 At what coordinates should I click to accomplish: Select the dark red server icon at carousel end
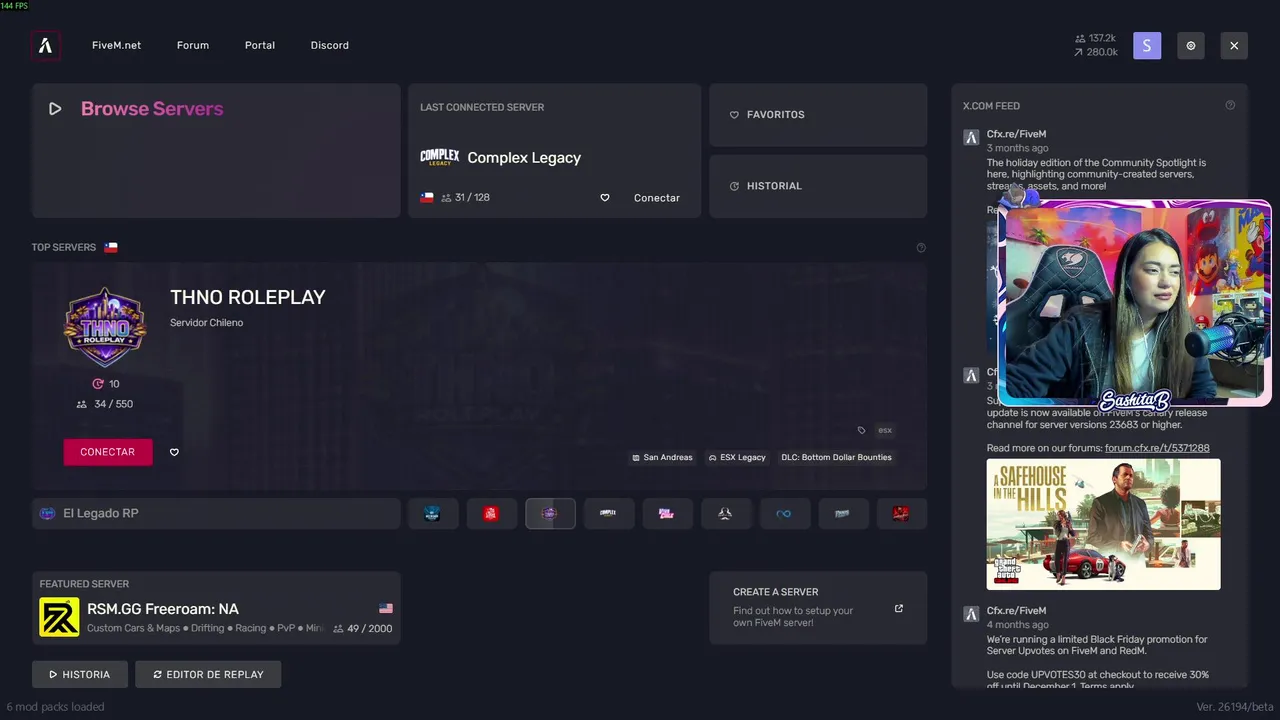point(901,514)
